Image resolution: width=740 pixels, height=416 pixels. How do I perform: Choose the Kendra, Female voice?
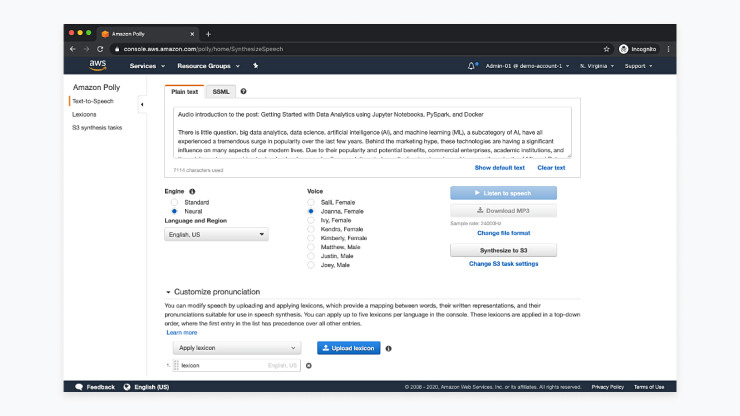click(311, 229)
